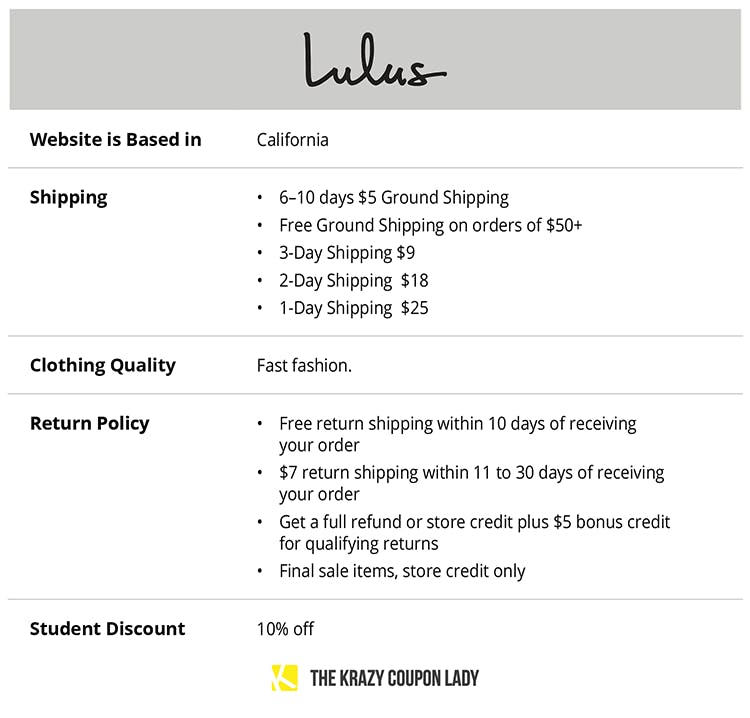This screenshot has height=718, width=750.
Task: Click the 10% off text
Action: 285,628
